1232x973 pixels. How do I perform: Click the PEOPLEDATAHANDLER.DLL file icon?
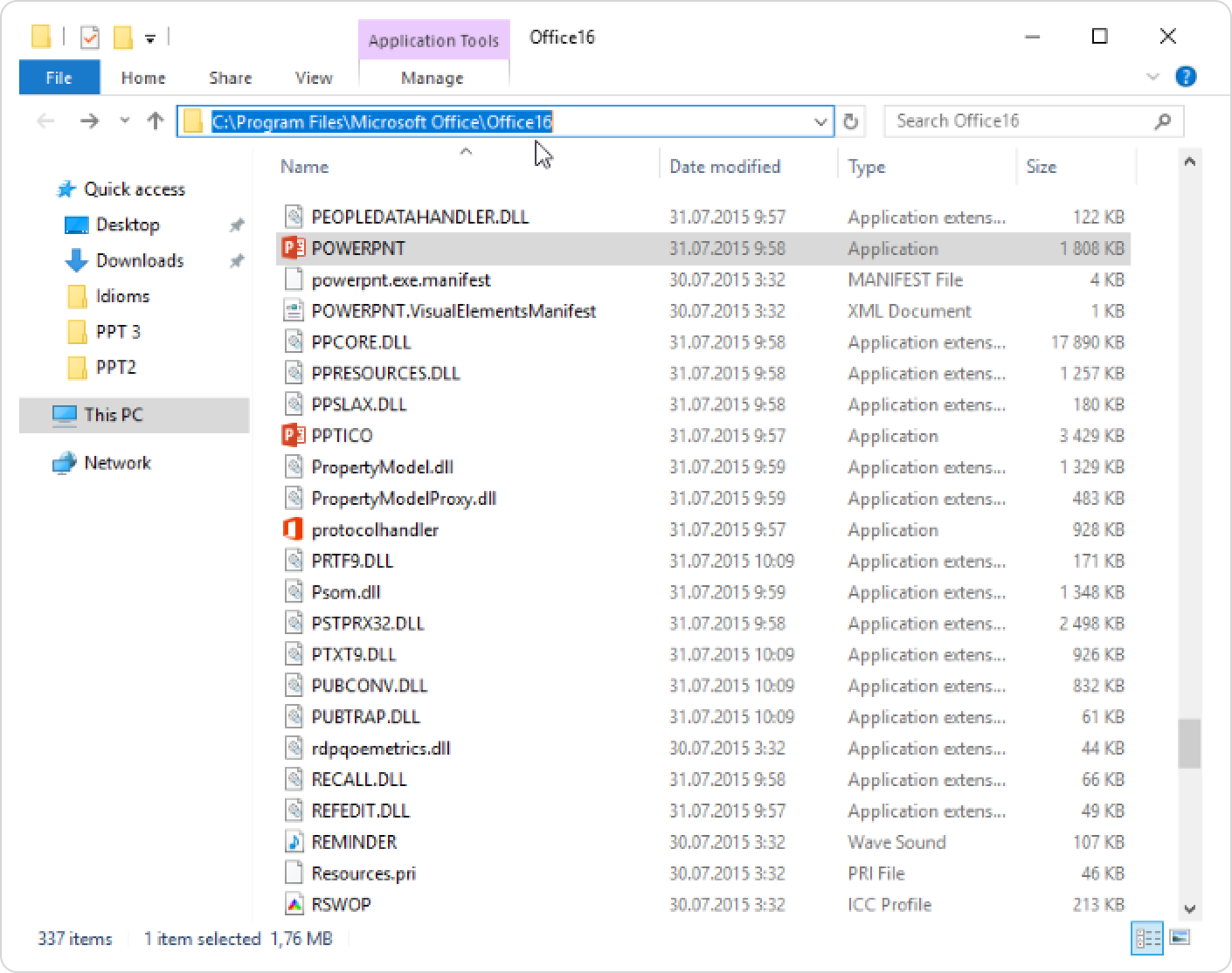click(294, 217)
